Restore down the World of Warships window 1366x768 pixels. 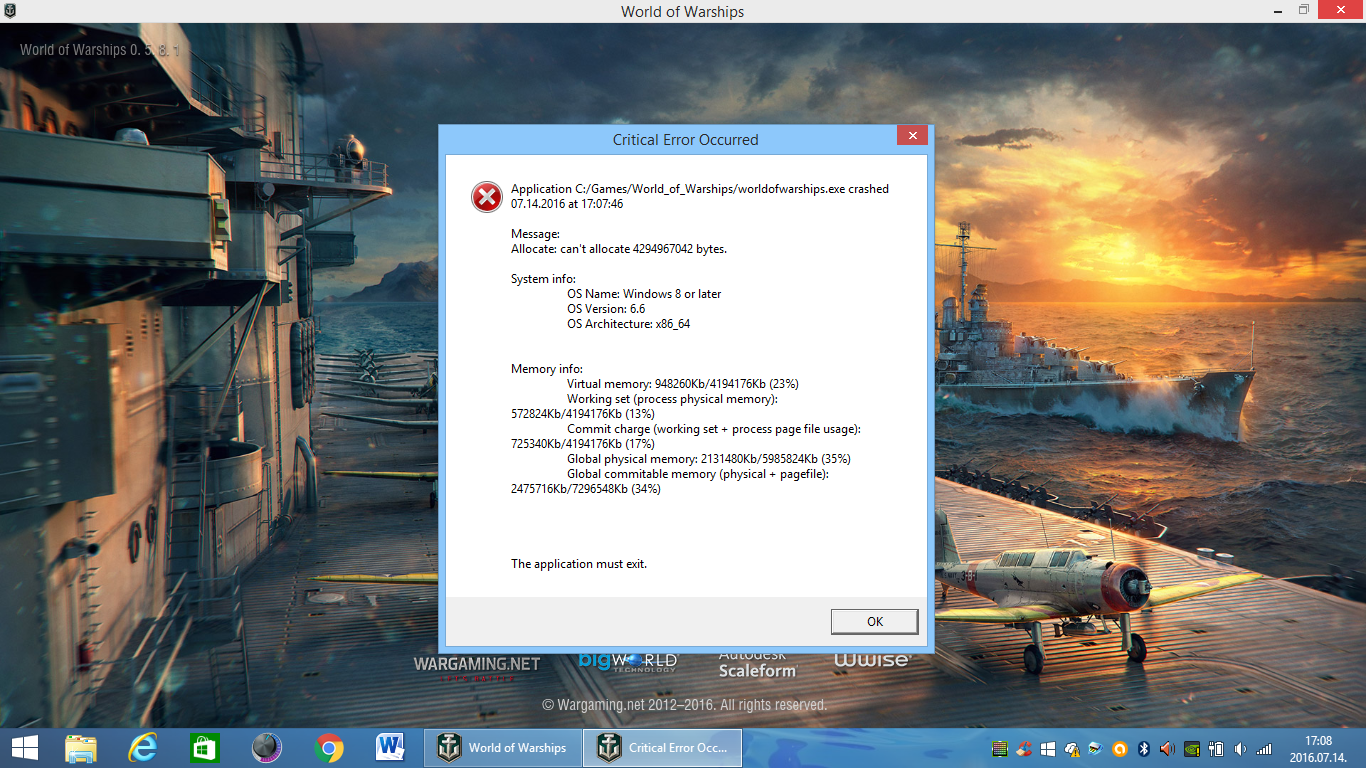tap(1304, 10)
